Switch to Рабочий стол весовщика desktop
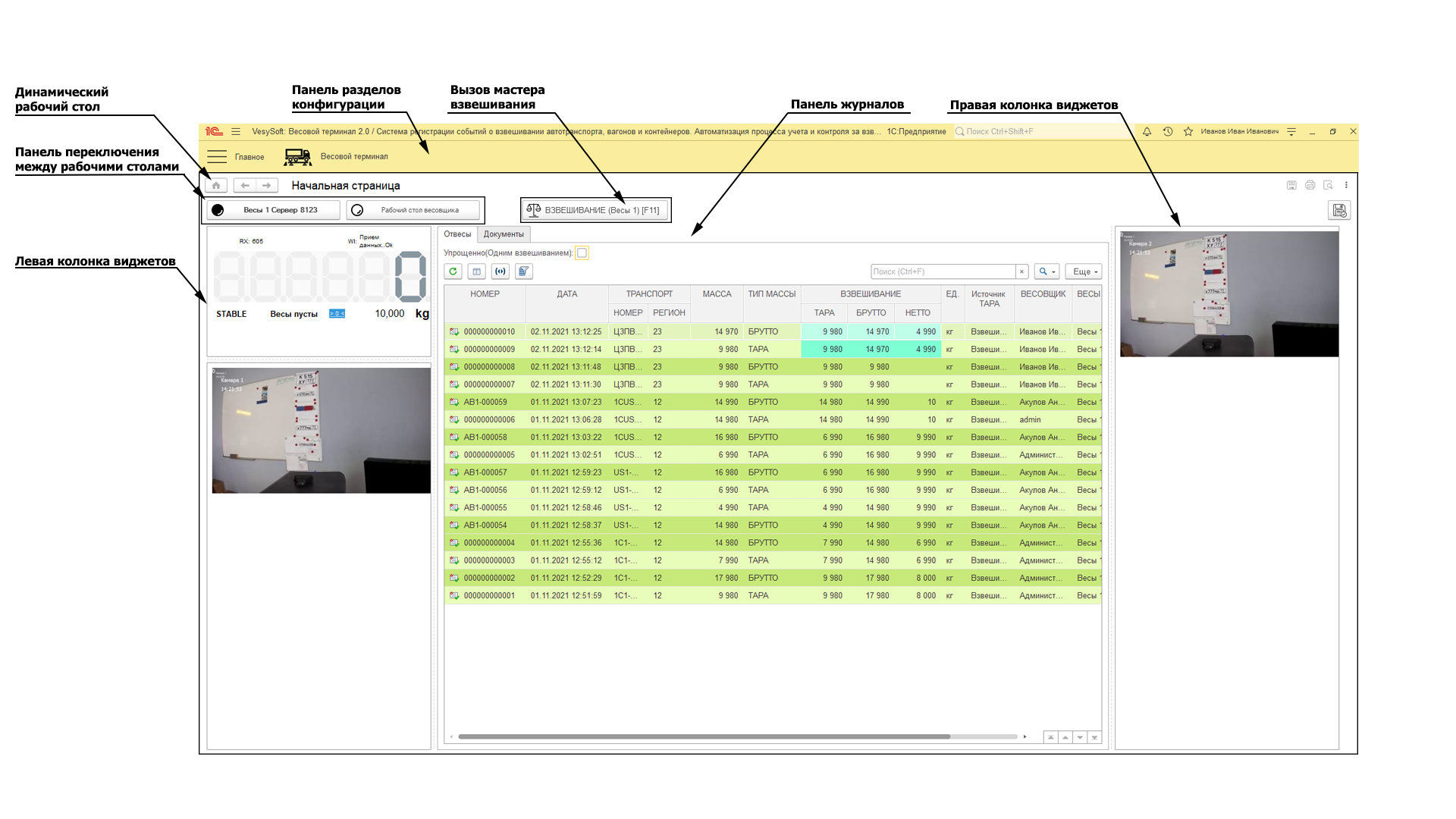 tap(413, 210)
